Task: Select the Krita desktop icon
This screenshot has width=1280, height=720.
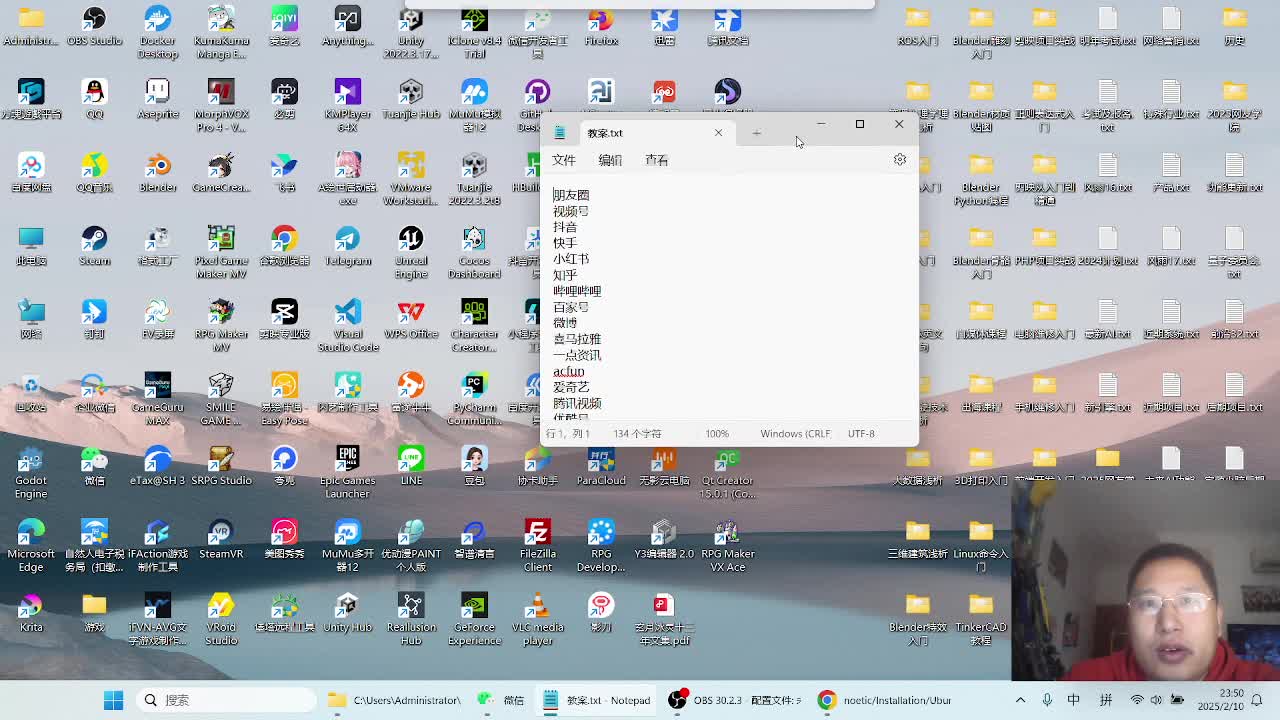Action: coord(31,612)
